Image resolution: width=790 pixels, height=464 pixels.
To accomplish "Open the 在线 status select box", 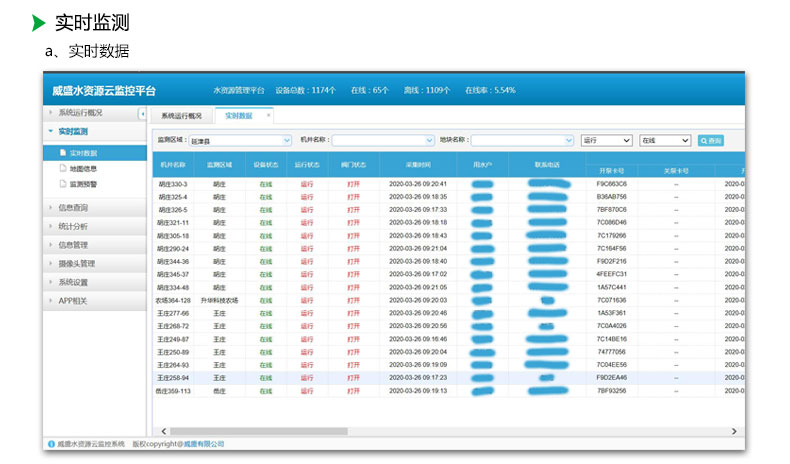I will tap(665, 141).
